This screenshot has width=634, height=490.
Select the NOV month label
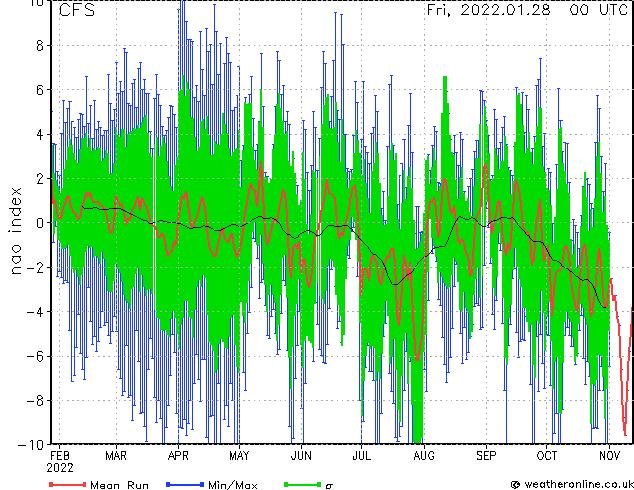point(609,456)
